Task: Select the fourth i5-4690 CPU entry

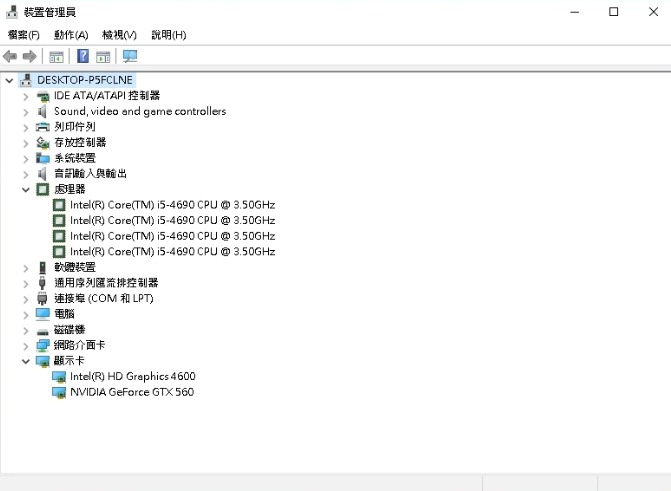Action: (172, 252)
